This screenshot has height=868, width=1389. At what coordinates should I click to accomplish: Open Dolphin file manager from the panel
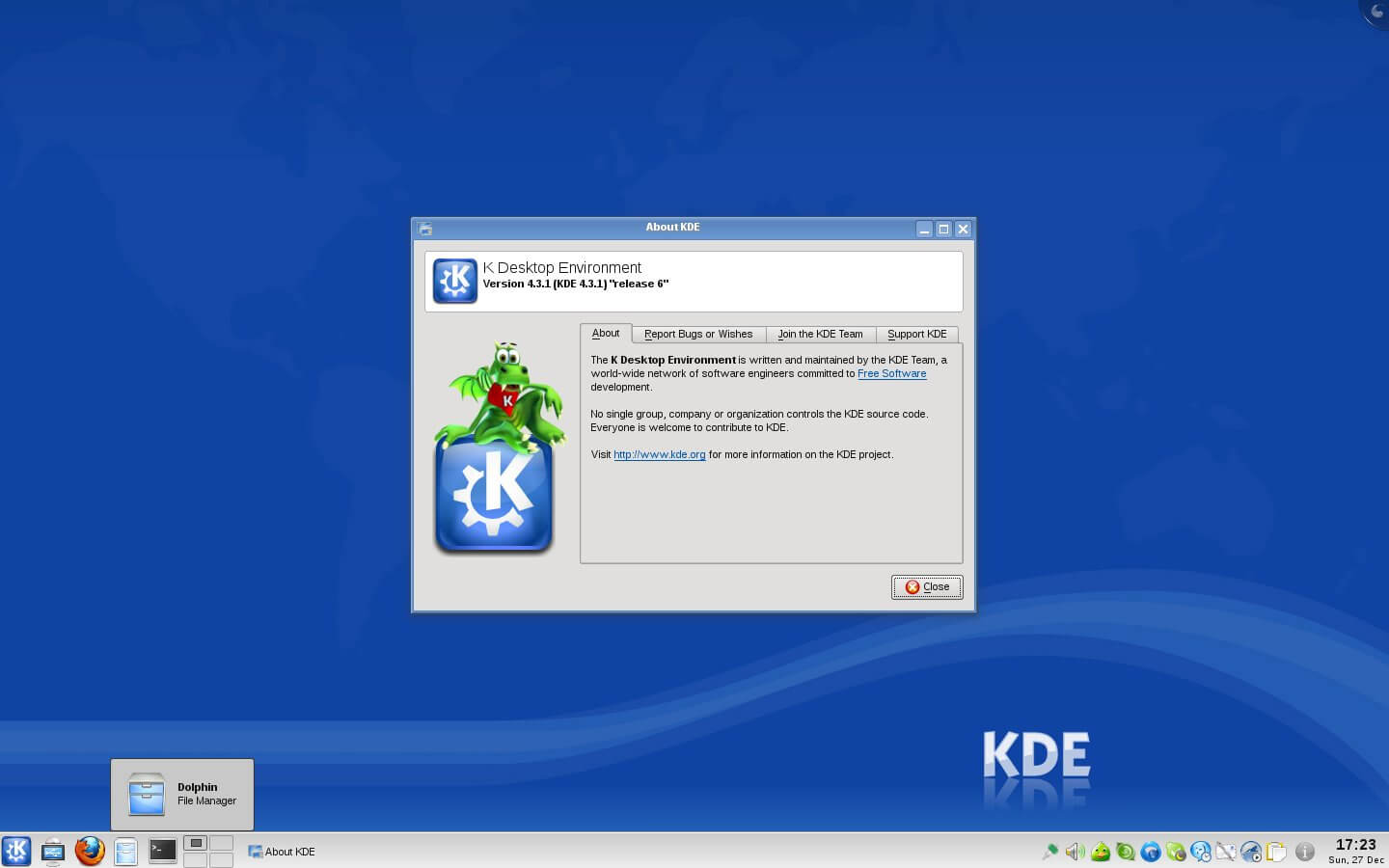click(125, 852)
